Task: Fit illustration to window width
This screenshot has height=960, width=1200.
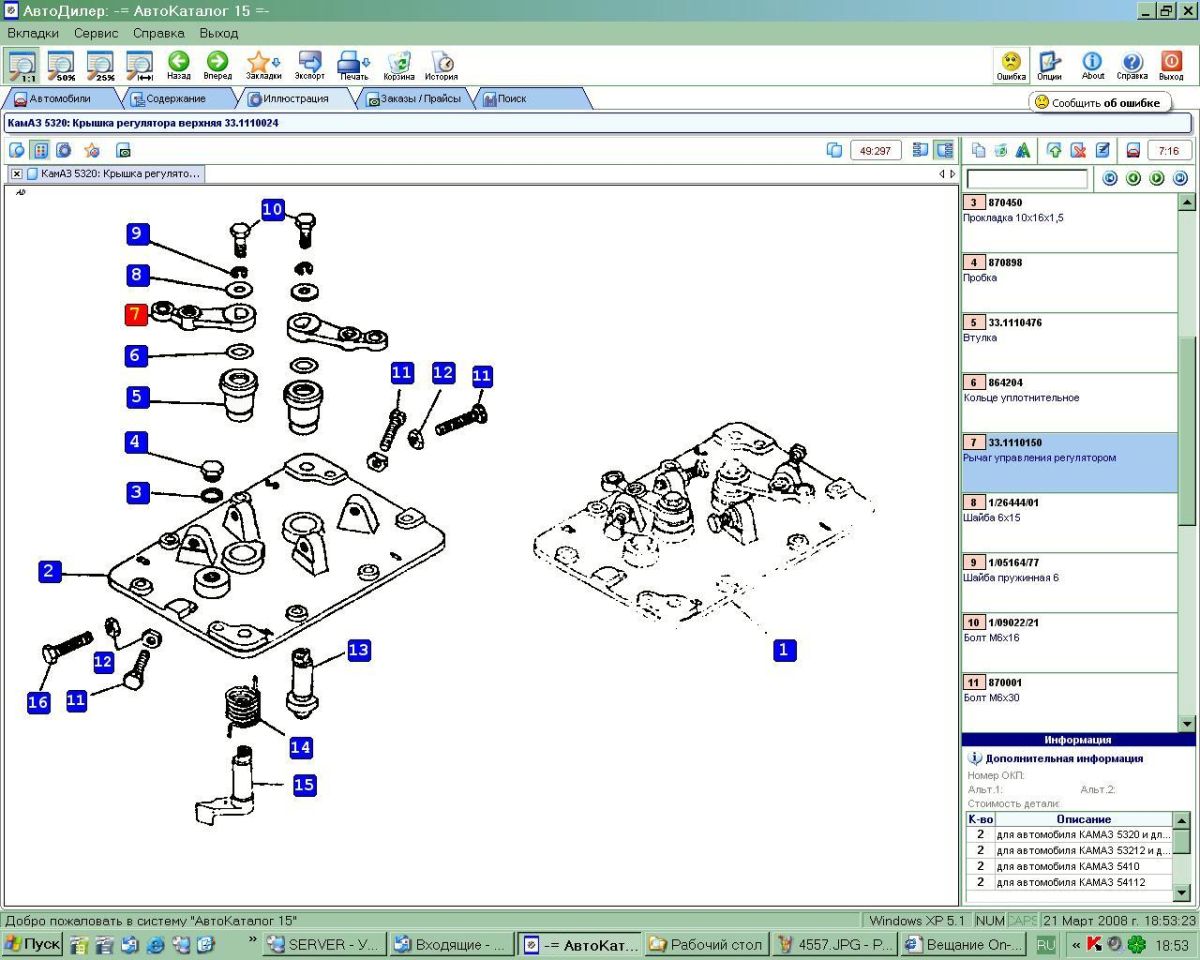Action: coord(140,65)
